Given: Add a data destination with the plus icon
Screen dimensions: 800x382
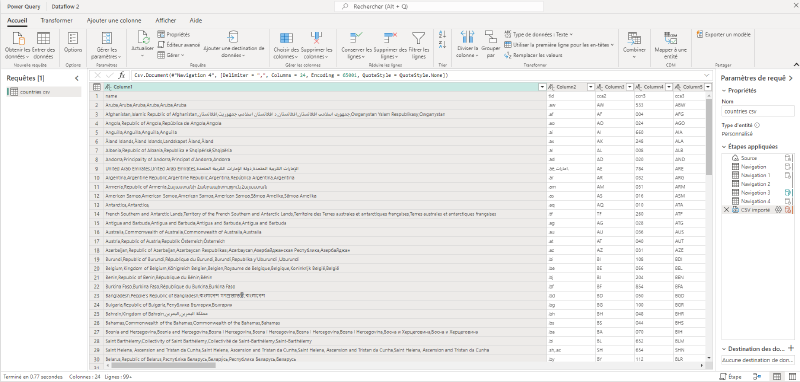Looking at the screenshot, I should click(791, 348).
